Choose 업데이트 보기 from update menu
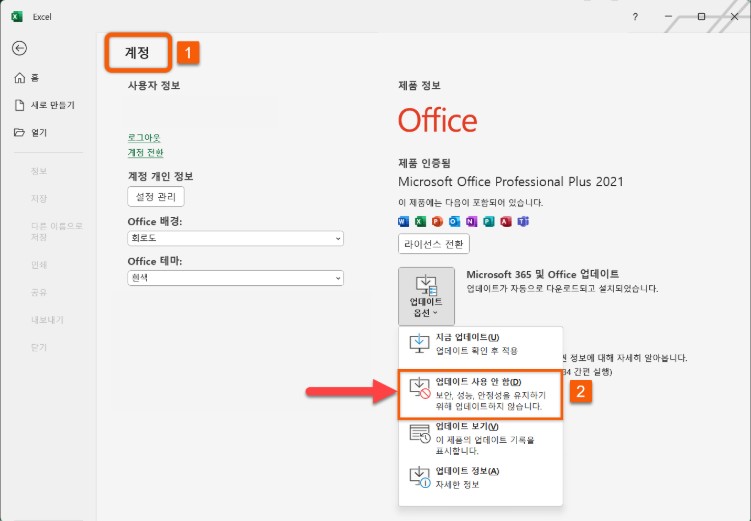 point(480,438)
